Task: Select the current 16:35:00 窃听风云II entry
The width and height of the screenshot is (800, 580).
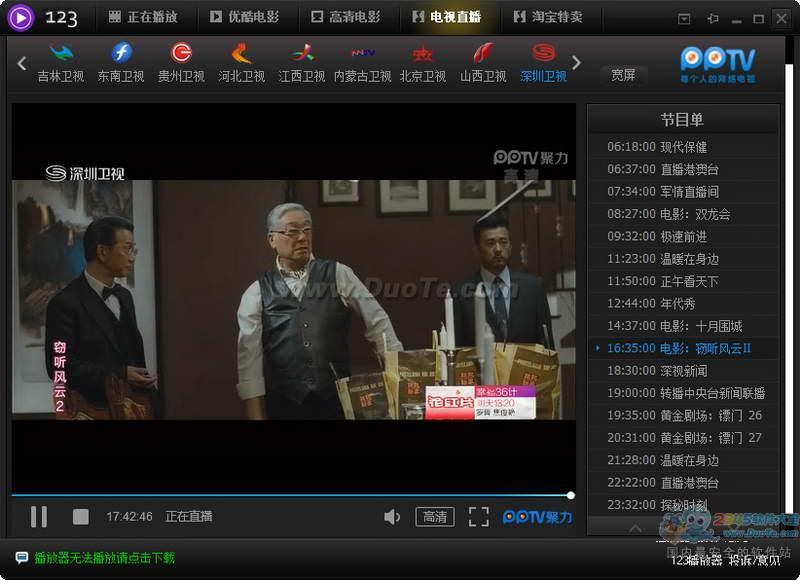Action: [x=683, y=348]
